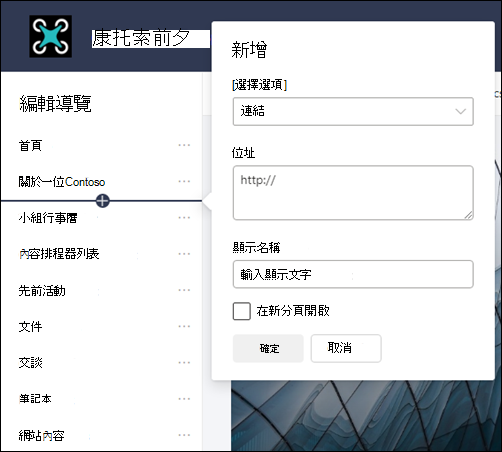This screenshot has width=502, height=452.
Task: Select the 內容排程器列表 navigation item
Action: [x=59, y=254]
